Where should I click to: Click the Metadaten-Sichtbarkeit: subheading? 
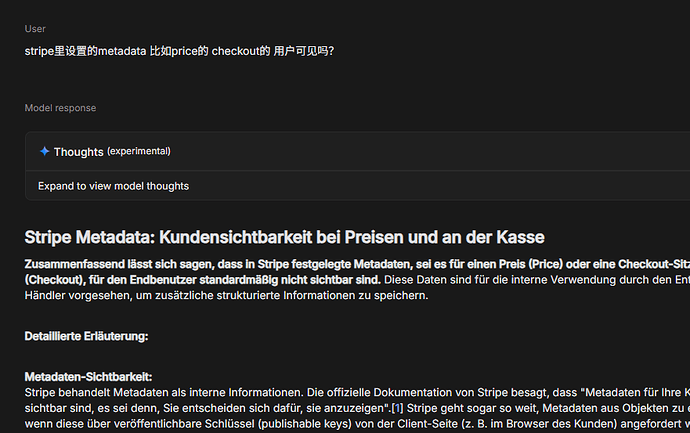pos(88,377)
